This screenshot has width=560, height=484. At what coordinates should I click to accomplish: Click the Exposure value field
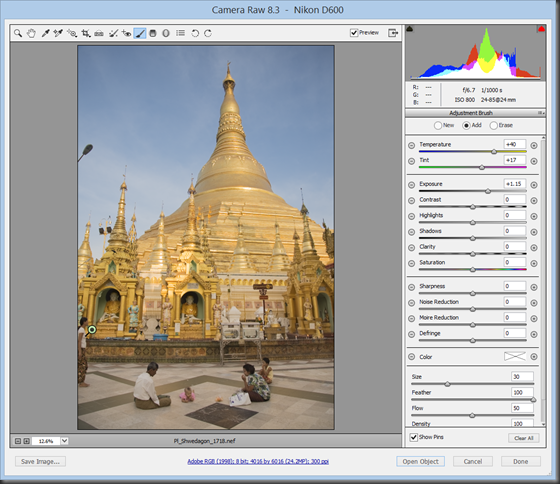coord(515,184)
